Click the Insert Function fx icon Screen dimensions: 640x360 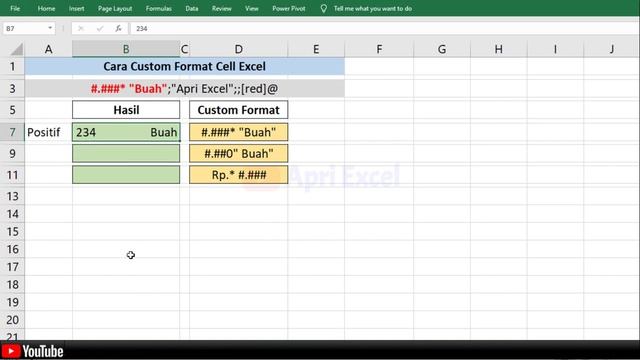tap(118, 29)
